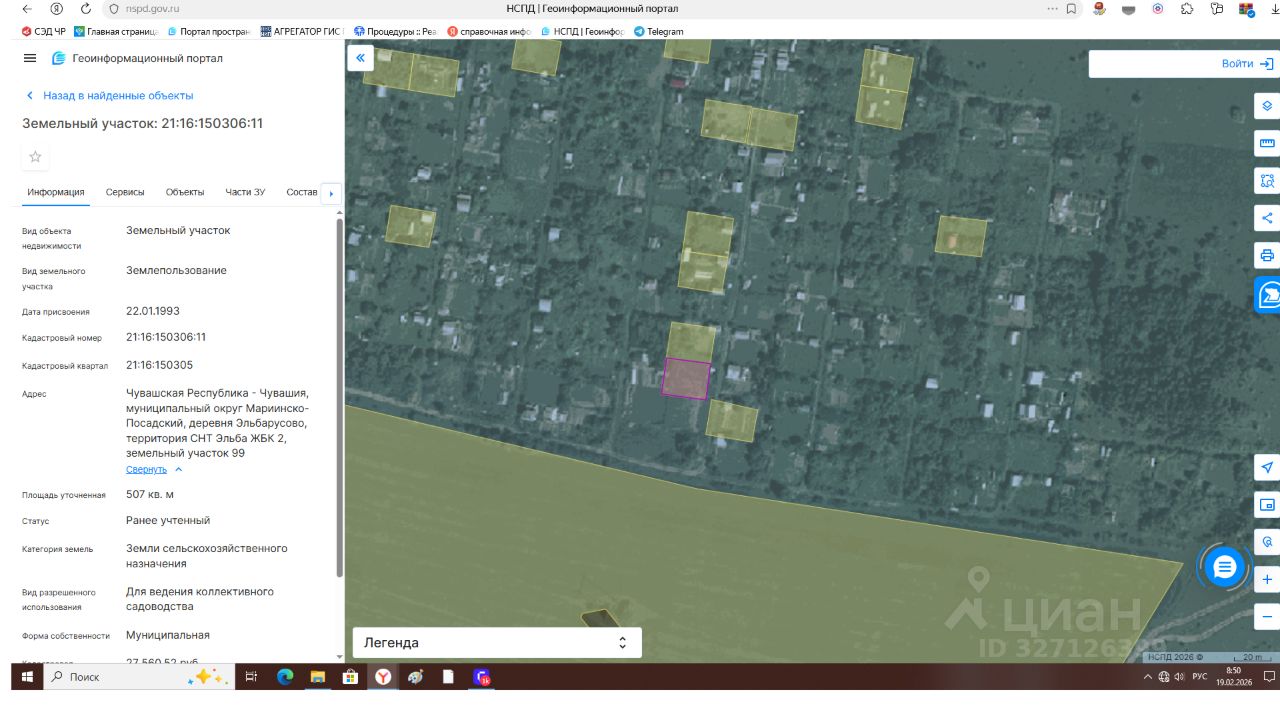Screen dimensions: 1280x720
Task: Switch to the Сервисы tab
Action: [125, 192]
